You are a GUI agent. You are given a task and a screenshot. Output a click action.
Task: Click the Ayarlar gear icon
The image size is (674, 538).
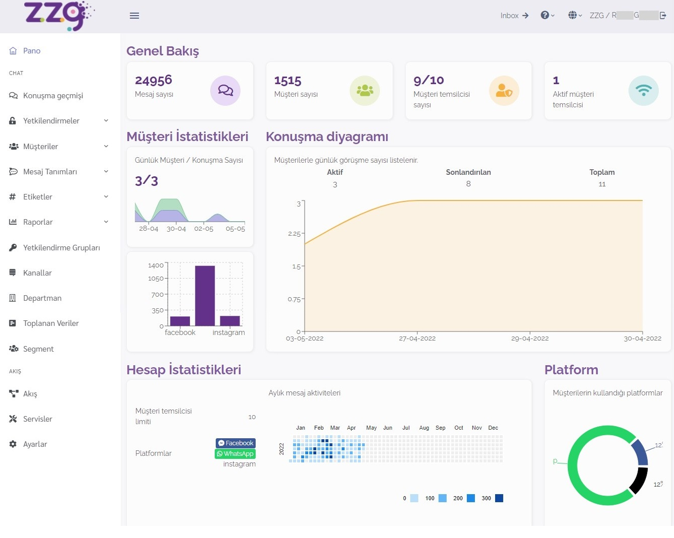pos(13,444)
